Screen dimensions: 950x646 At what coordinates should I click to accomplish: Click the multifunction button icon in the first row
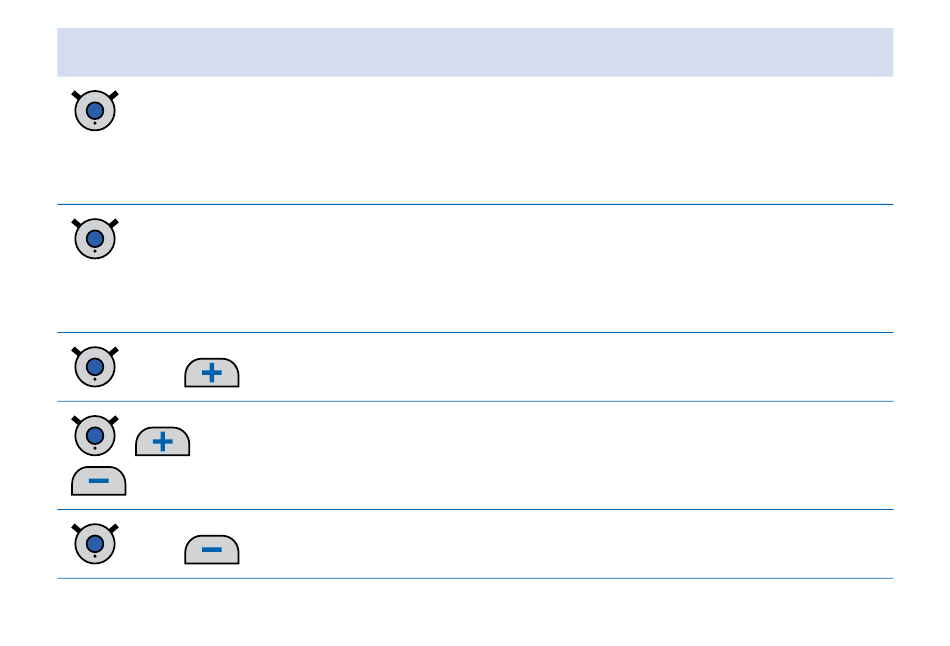tap(95, 110)
